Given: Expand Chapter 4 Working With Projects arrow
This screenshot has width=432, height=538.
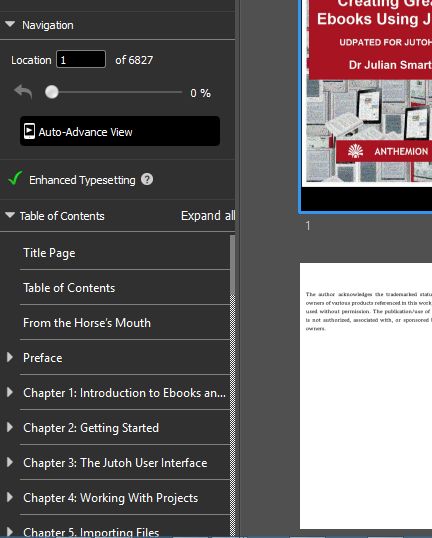Looking at the screenshot, I should (x=10, y=497).
